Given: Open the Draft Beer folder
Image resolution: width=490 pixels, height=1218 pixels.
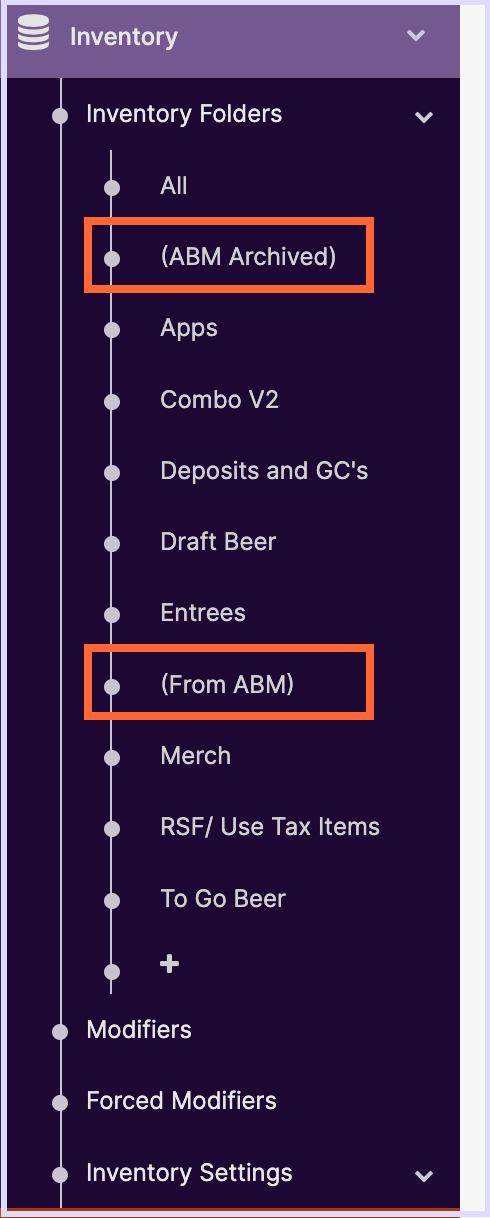Looking at the screenshot, I should [x=218, y=542].
